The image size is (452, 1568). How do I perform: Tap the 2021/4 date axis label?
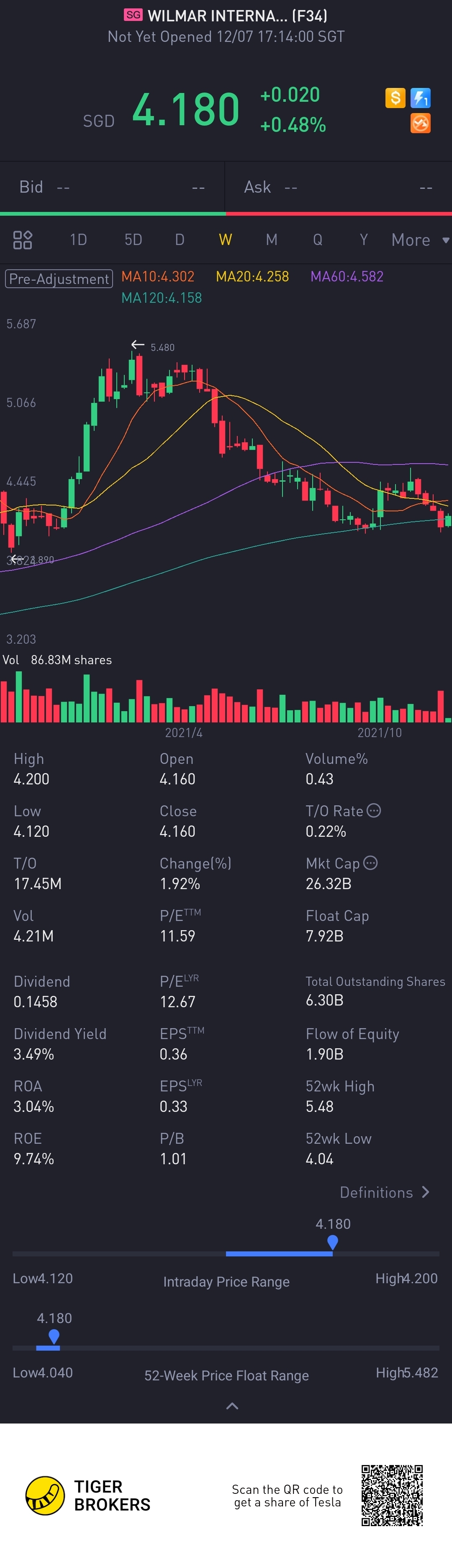click(x=184, y=732)
